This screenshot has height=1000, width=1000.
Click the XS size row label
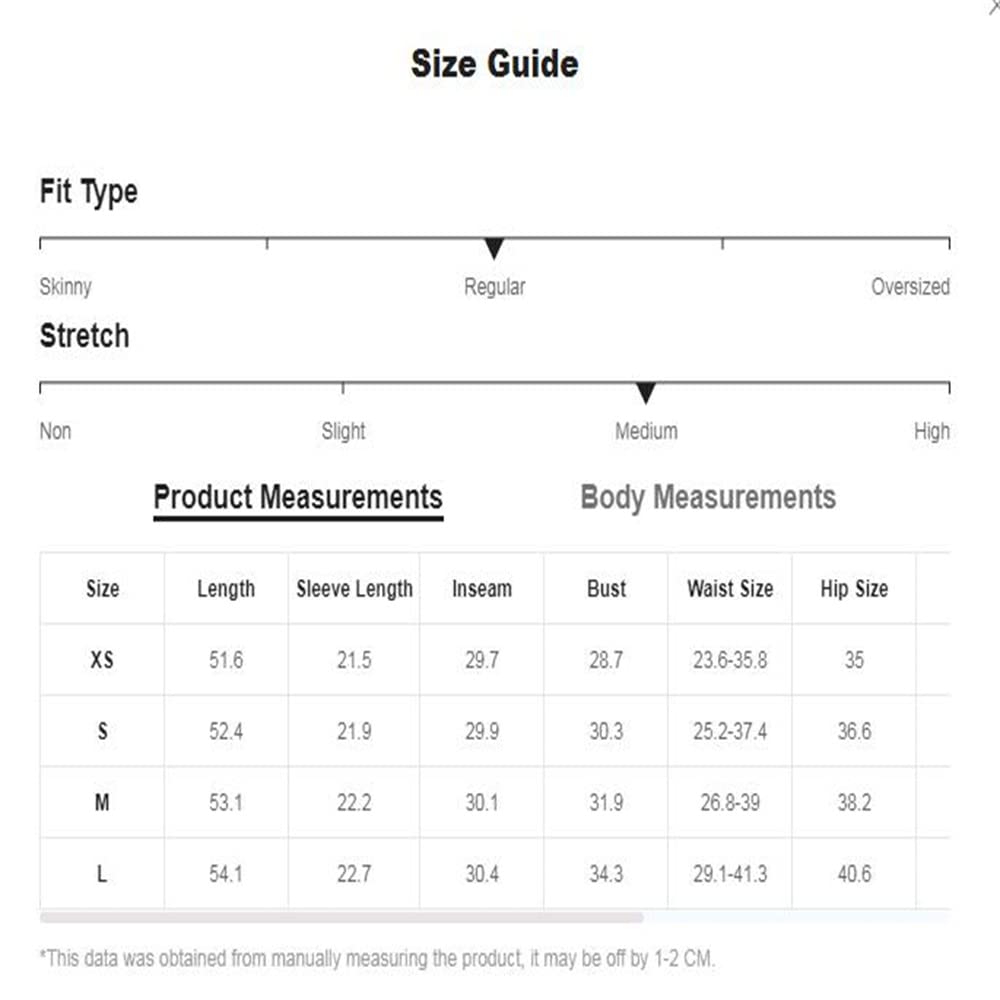102,660
